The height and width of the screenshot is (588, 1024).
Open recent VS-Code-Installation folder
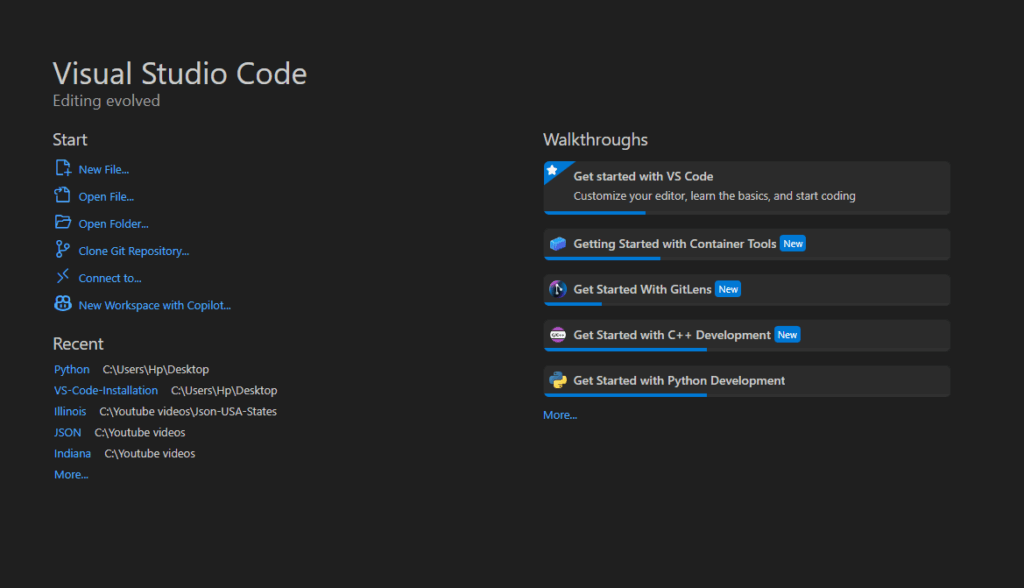(106, 391)
